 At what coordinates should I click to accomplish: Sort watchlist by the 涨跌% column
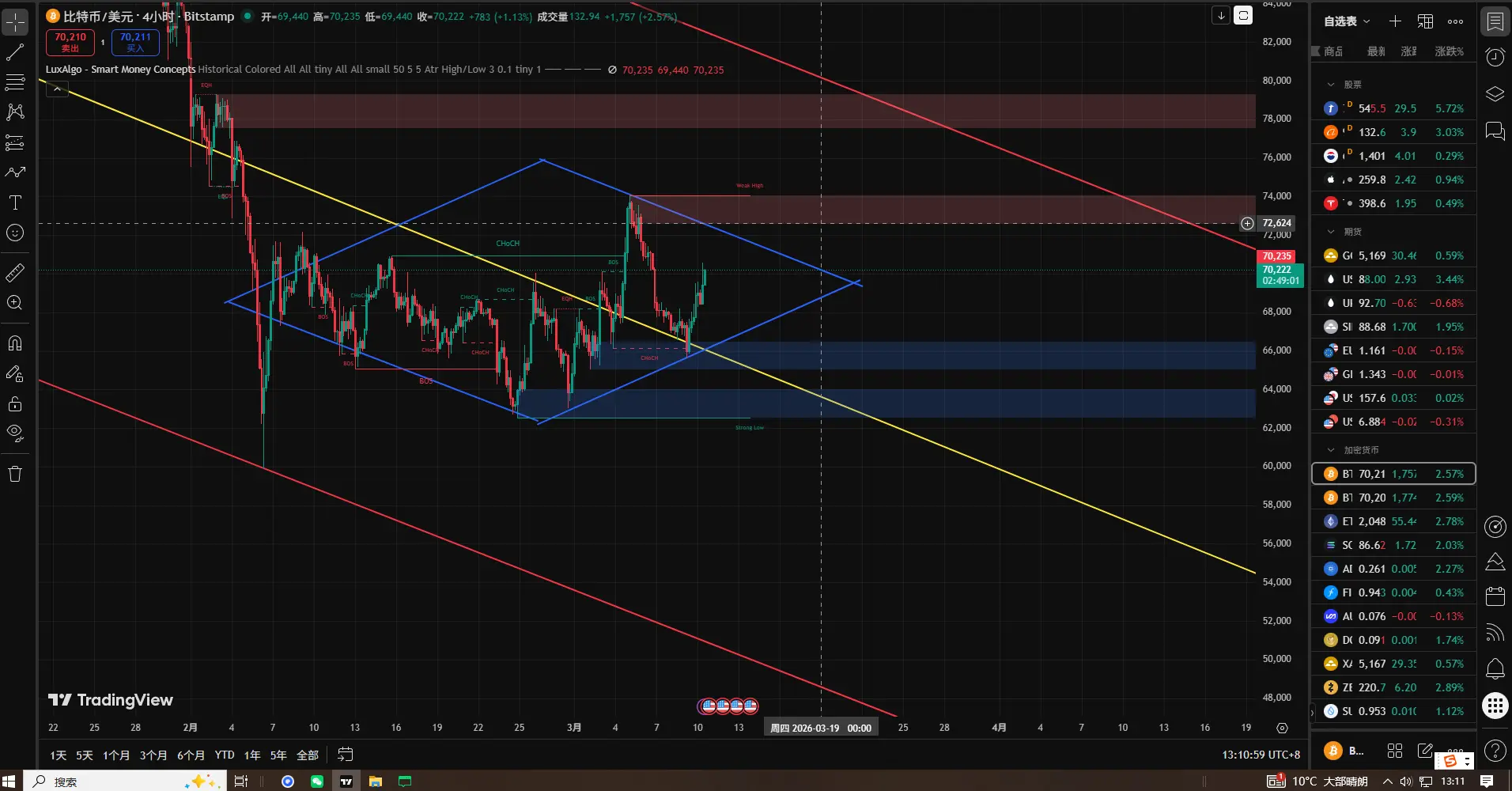[x=1449, y=51]
